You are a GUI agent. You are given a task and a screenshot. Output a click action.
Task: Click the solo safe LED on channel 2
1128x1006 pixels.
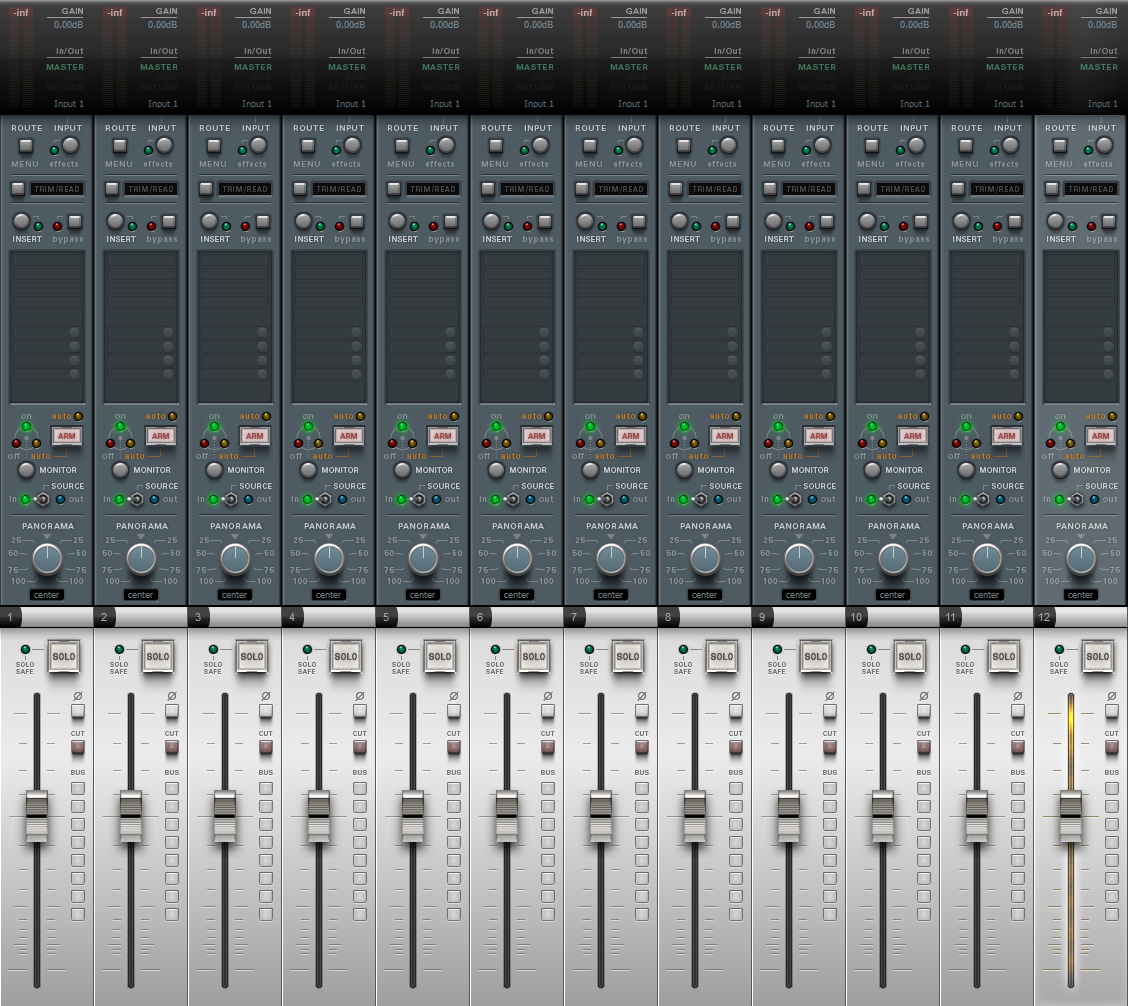[x=119, y=649]
